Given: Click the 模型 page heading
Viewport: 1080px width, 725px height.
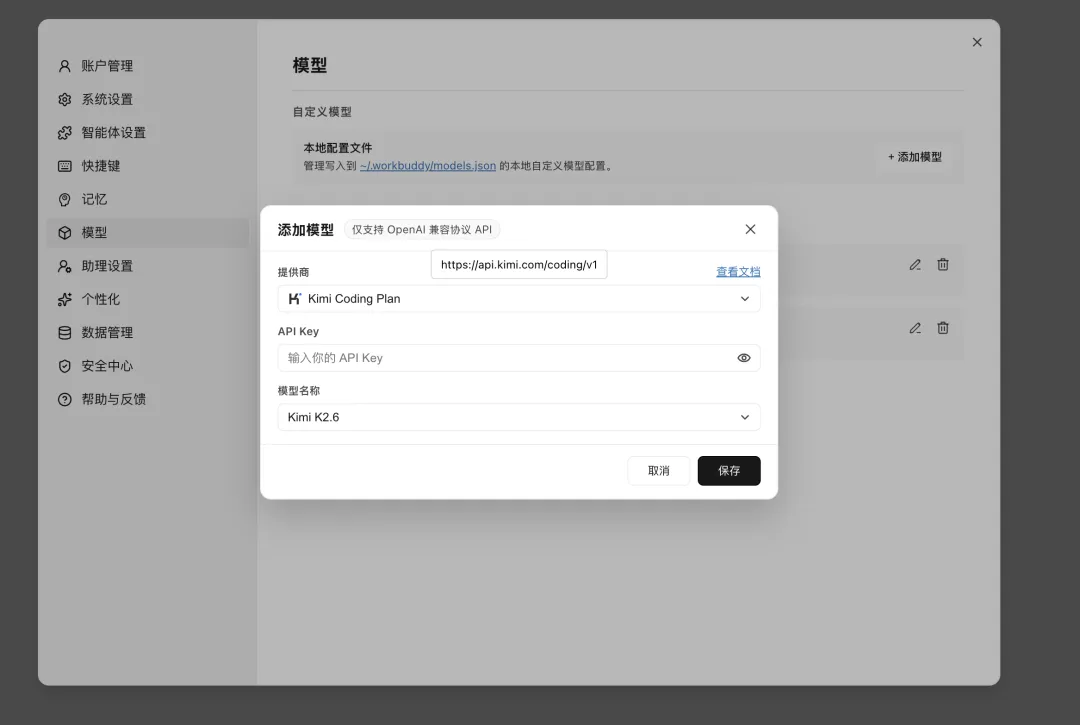Looking at the screenshot, I should point(310,65).
